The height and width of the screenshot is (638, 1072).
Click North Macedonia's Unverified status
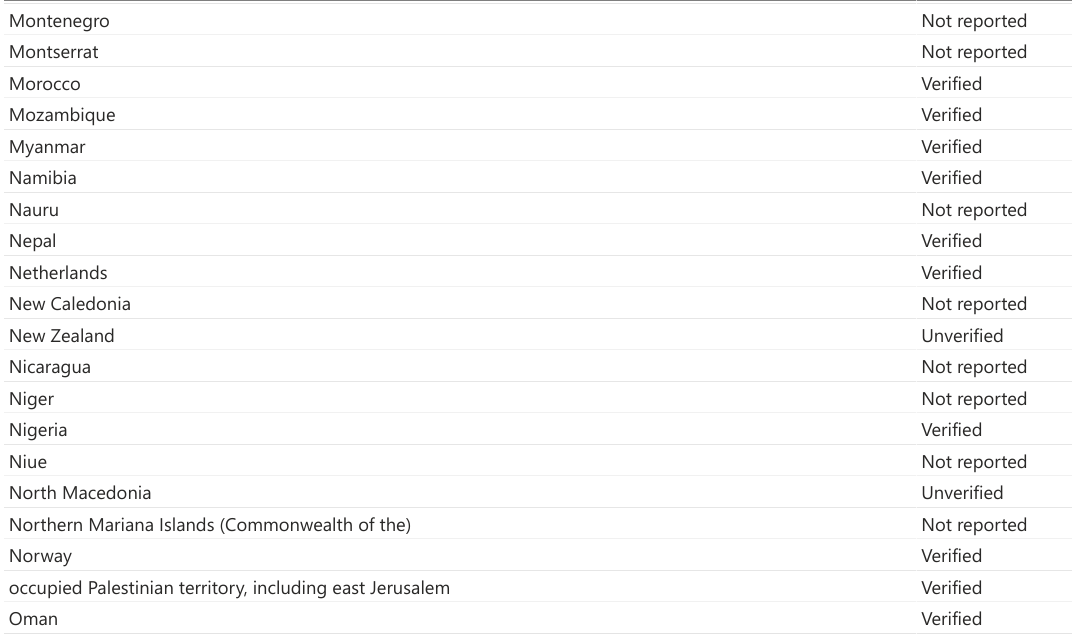coord(961,493)
